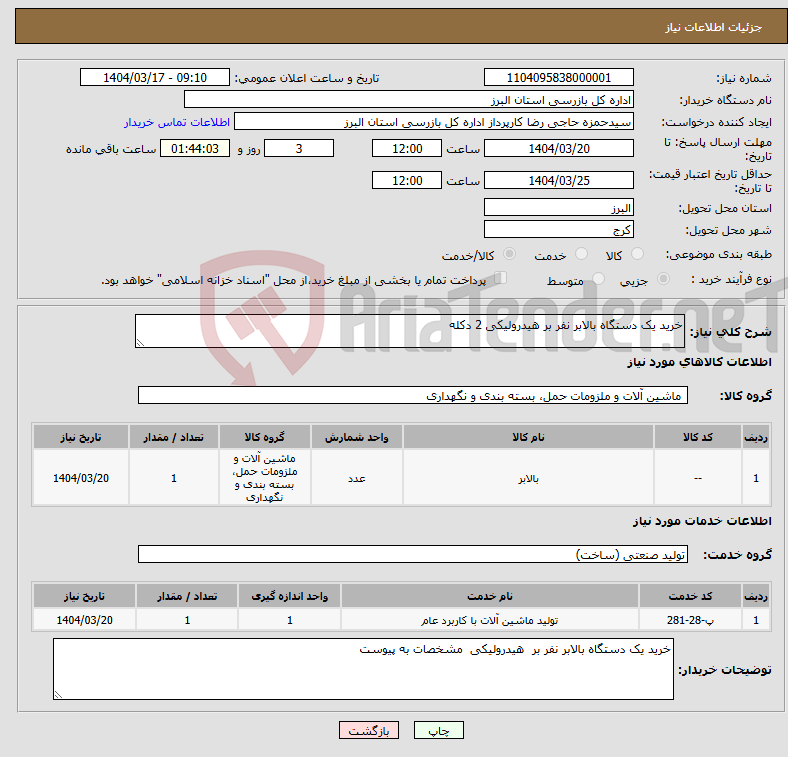Click the کد کالا column header

coord(698,437)
